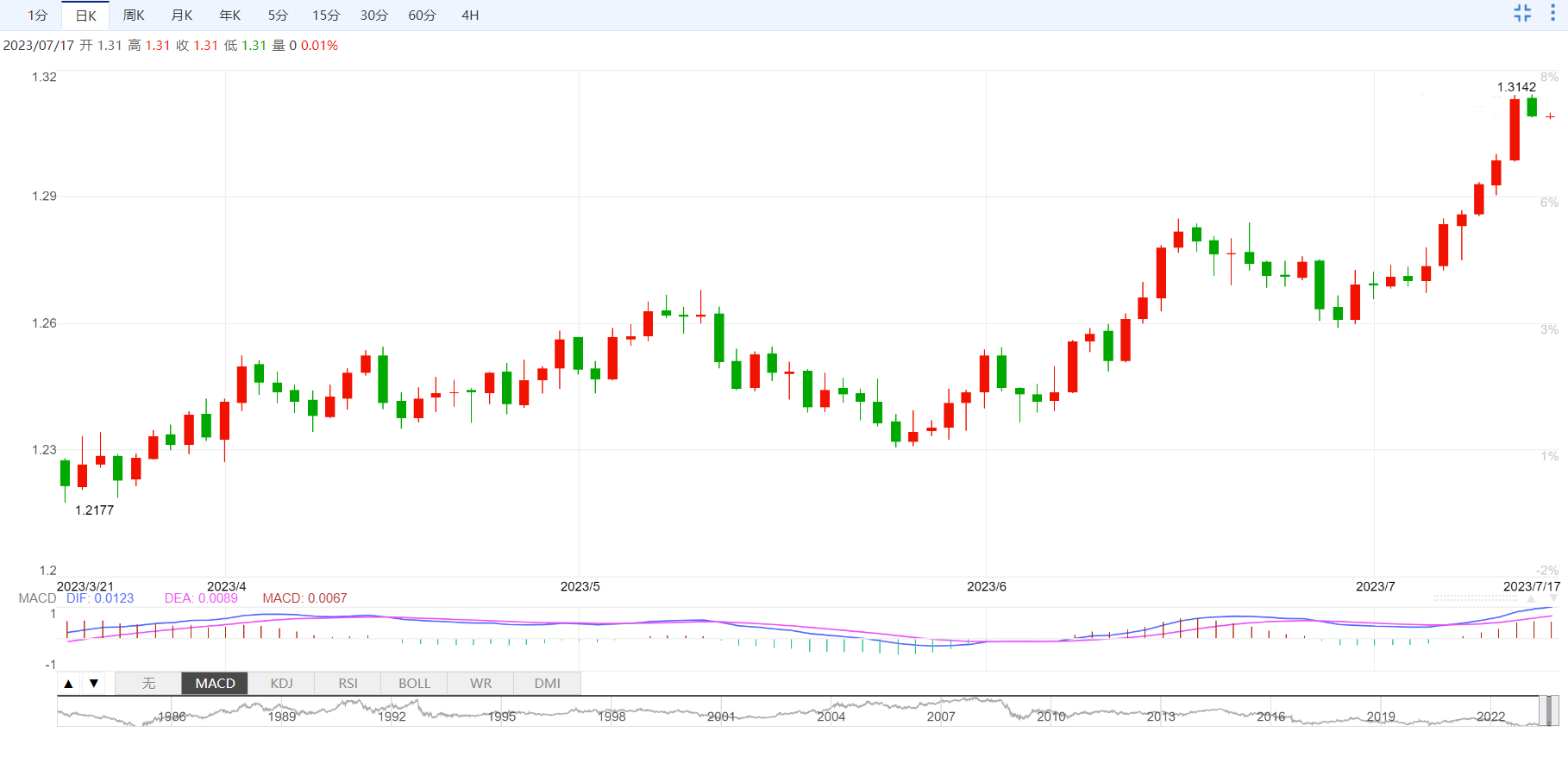Click the black up triangle beside indicator tabs
The height and width of the screenshot is (757, 1568).
click(x=69, y=684)
